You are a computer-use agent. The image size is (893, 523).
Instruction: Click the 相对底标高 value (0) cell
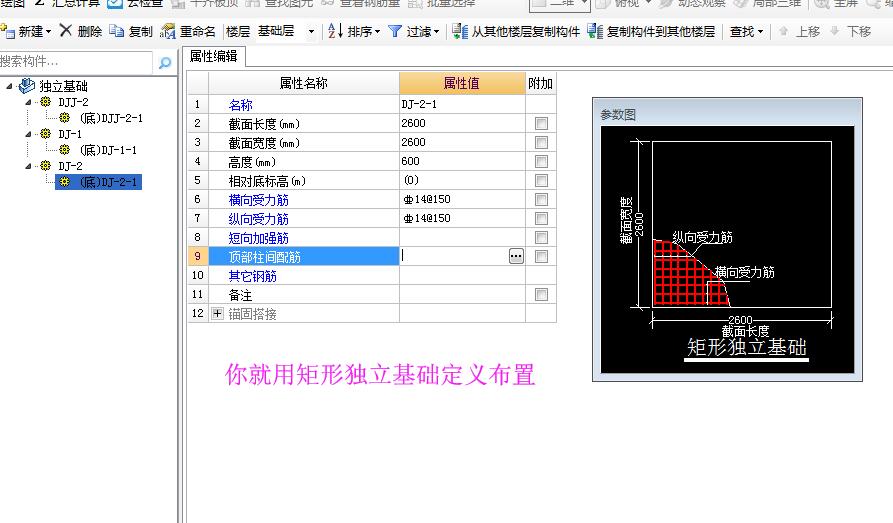pyautogui.click(x=462, y=180)
